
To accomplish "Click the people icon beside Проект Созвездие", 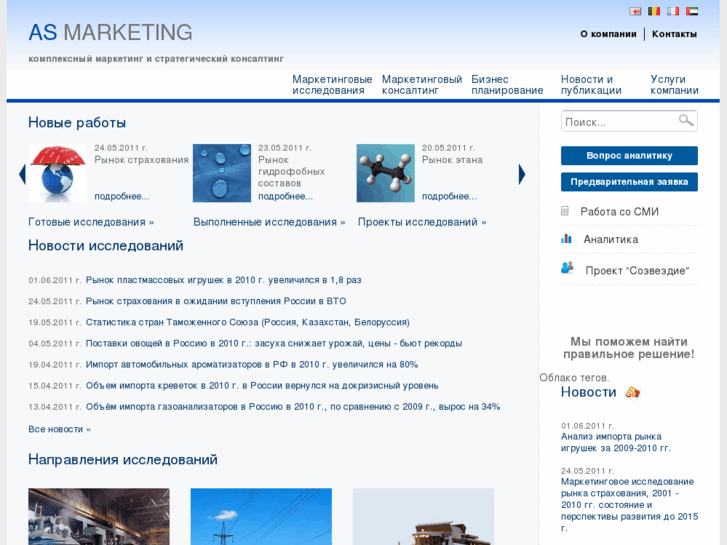I will (x=567, y=268).
